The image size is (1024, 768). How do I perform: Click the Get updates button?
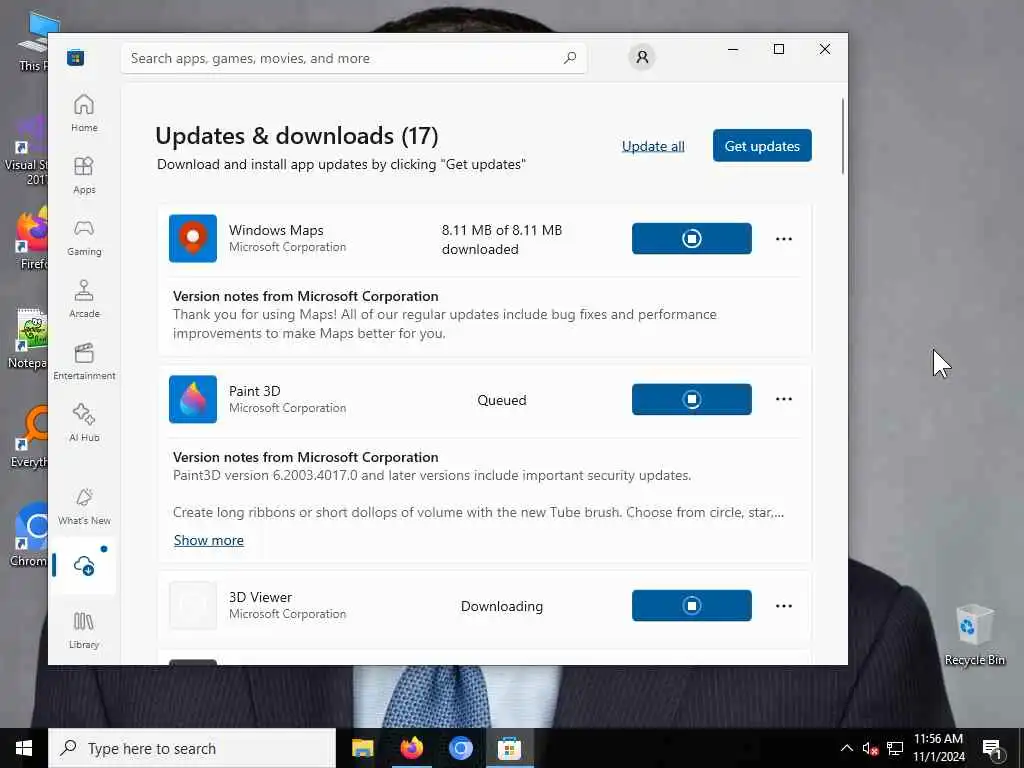point(762,146)
